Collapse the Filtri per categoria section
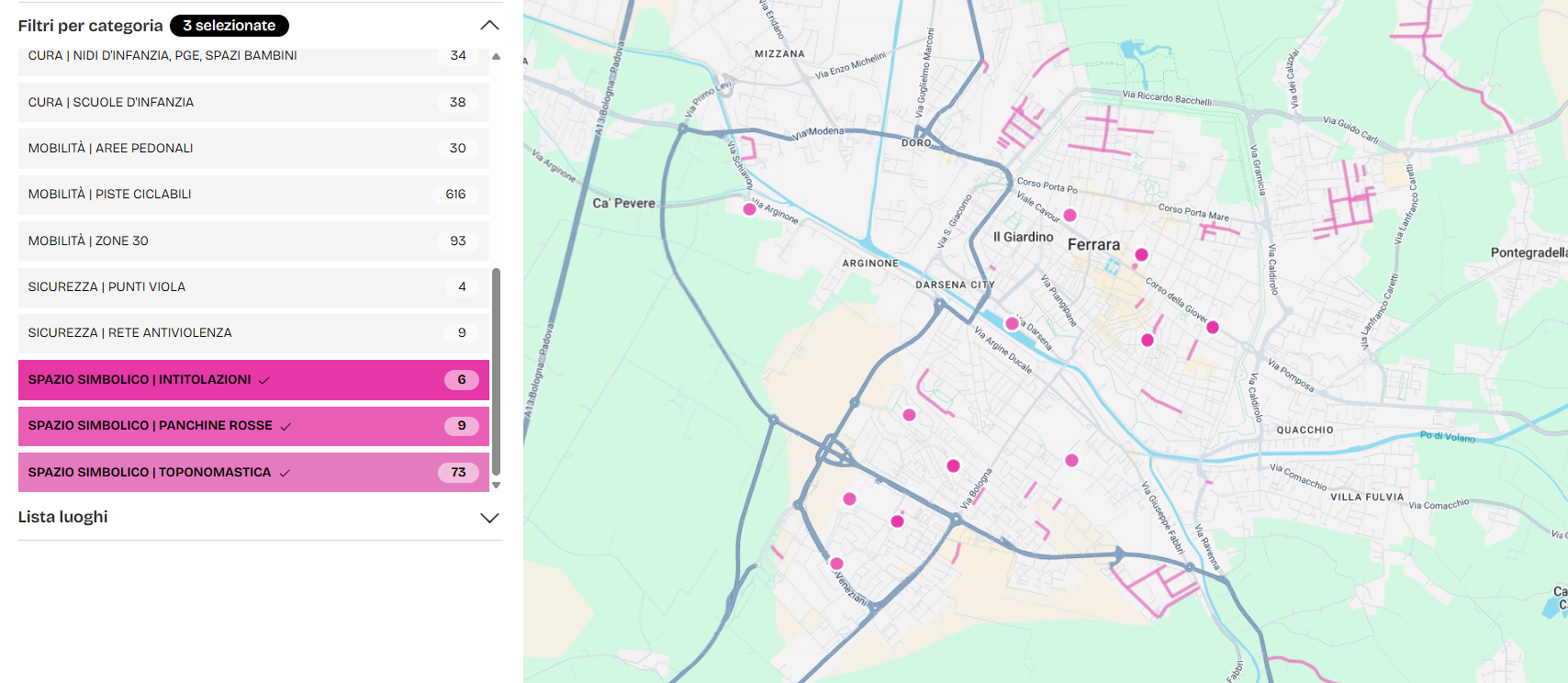 click(490, 26)
